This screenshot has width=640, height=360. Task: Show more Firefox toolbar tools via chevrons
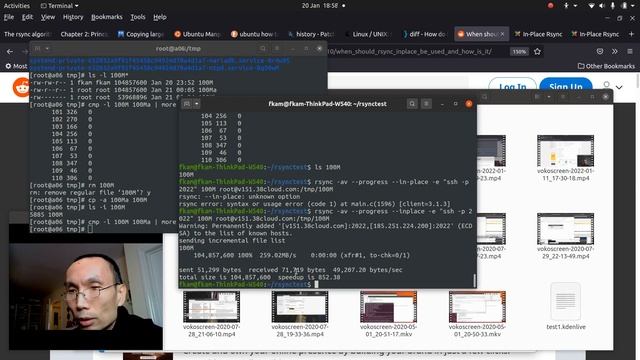pyautogui.click(x=614, y=51)
